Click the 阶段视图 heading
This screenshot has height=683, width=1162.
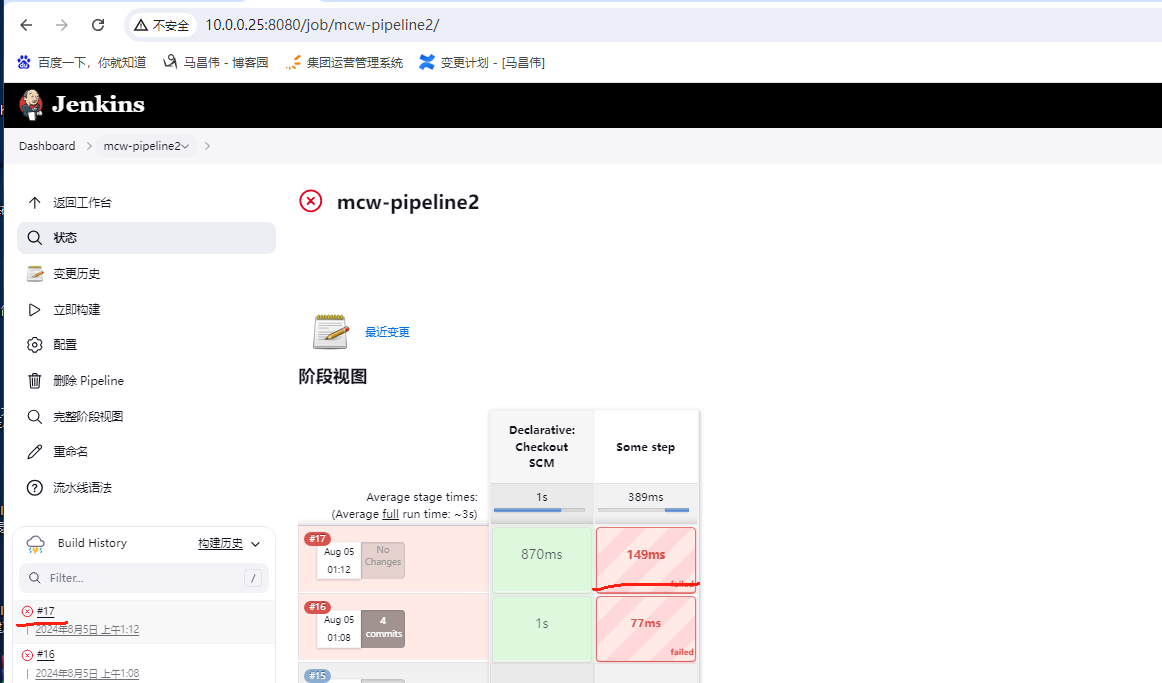pos(333,376)
